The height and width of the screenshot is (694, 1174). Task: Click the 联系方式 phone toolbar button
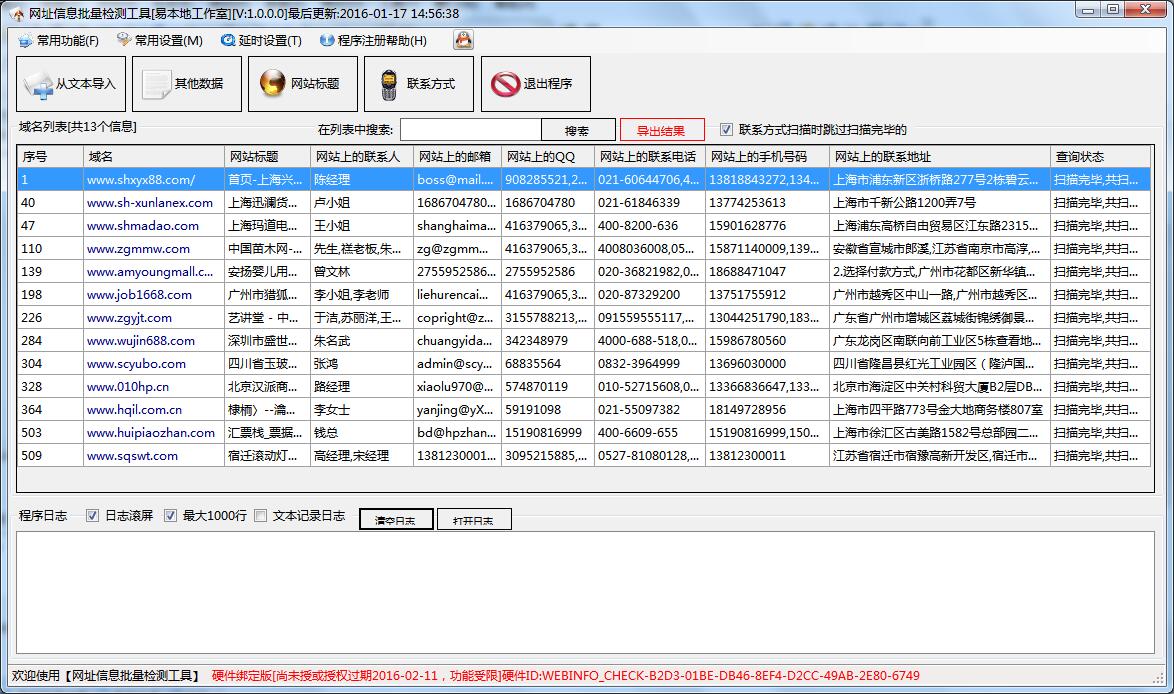419,84
